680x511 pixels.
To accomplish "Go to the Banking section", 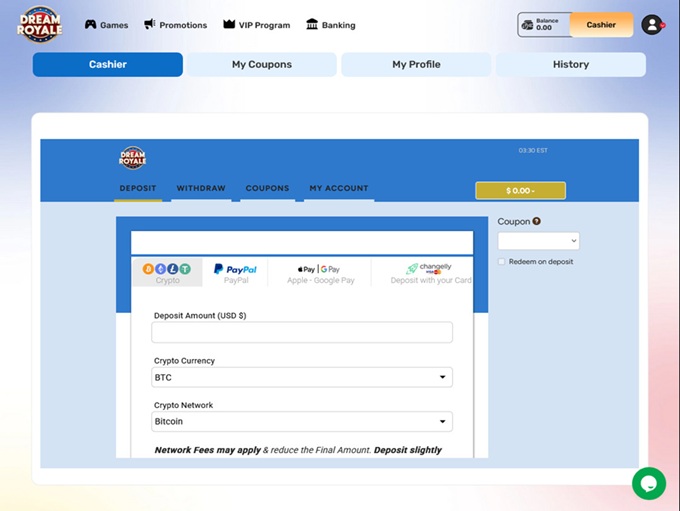I will click(330, 25).
